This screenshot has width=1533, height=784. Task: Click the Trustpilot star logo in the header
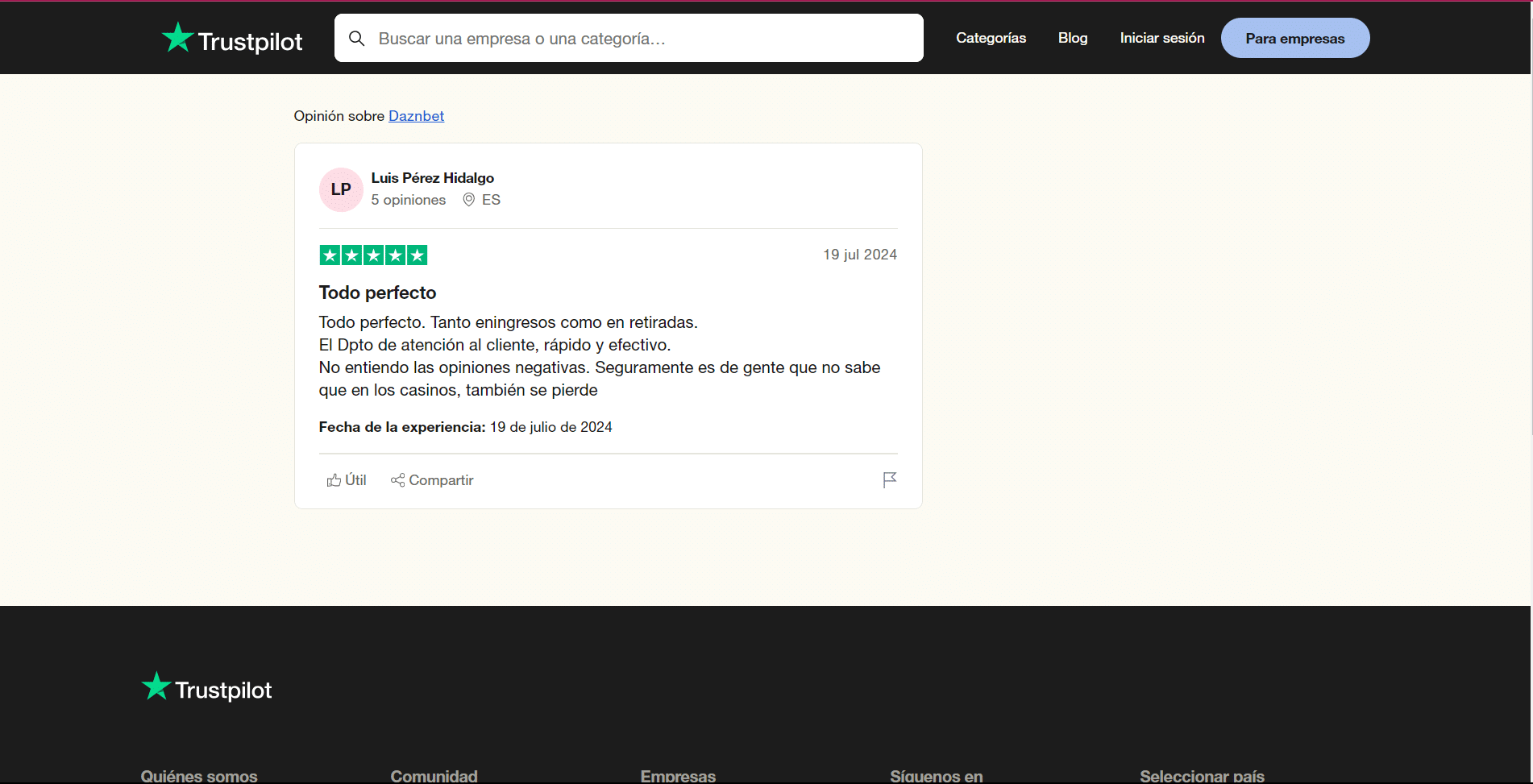click(177, 36)
